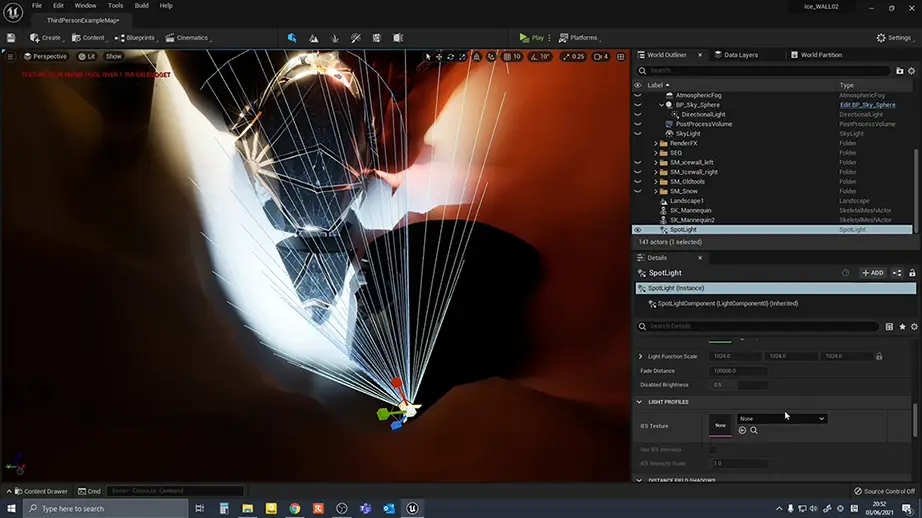Screen dimensions: 922x518
Task: Click the lock icon for Light Function Scale
Action: 879,356
